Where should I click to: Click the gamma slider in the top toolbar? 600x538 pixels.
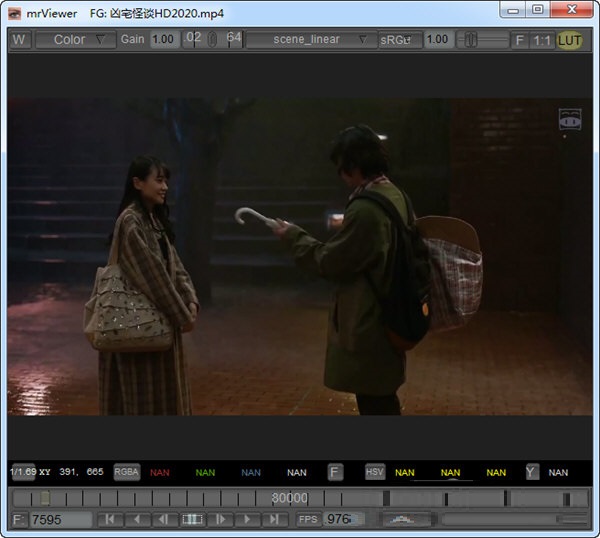(x=482, y=40)
